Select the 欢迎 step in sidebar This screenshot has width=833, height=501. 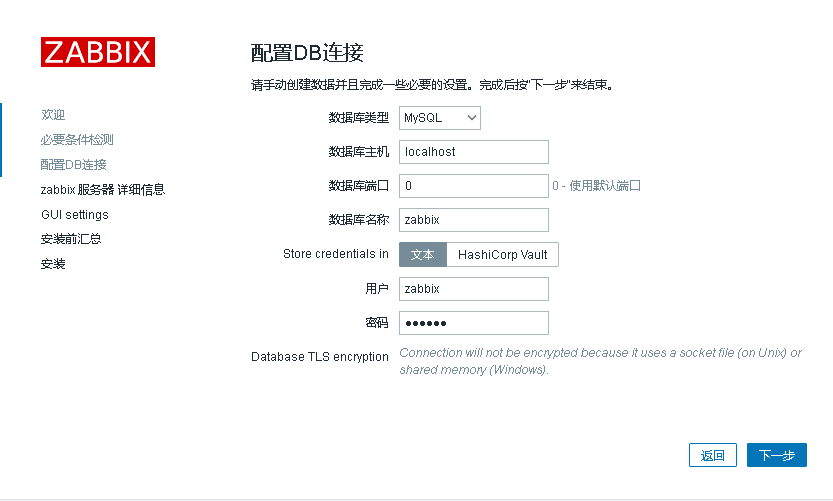point(53,115)
